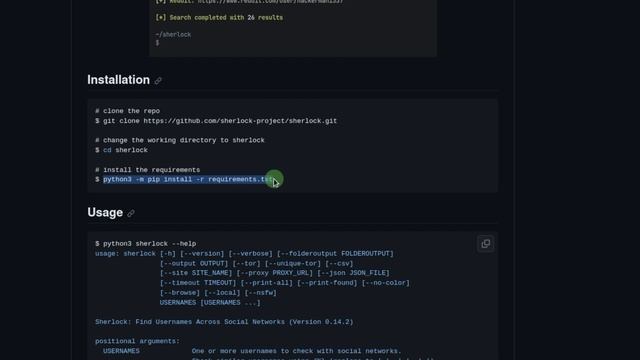Click the '# clone the repo' comment
Image resolution: width=640 pixels, height=360 pixels.
[x=127, y=111]
